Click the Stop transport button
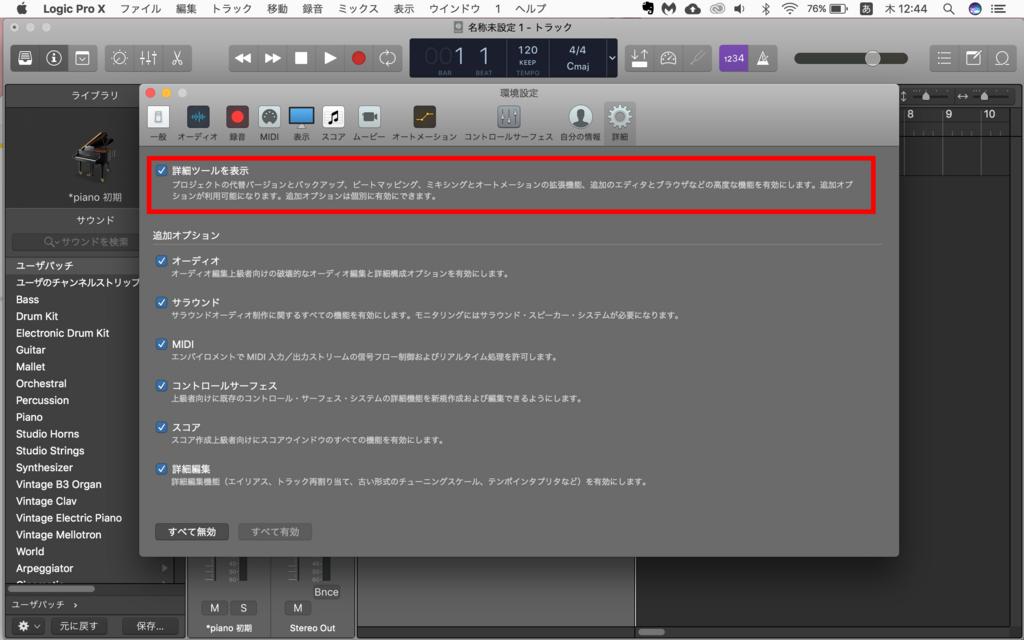 301,58
